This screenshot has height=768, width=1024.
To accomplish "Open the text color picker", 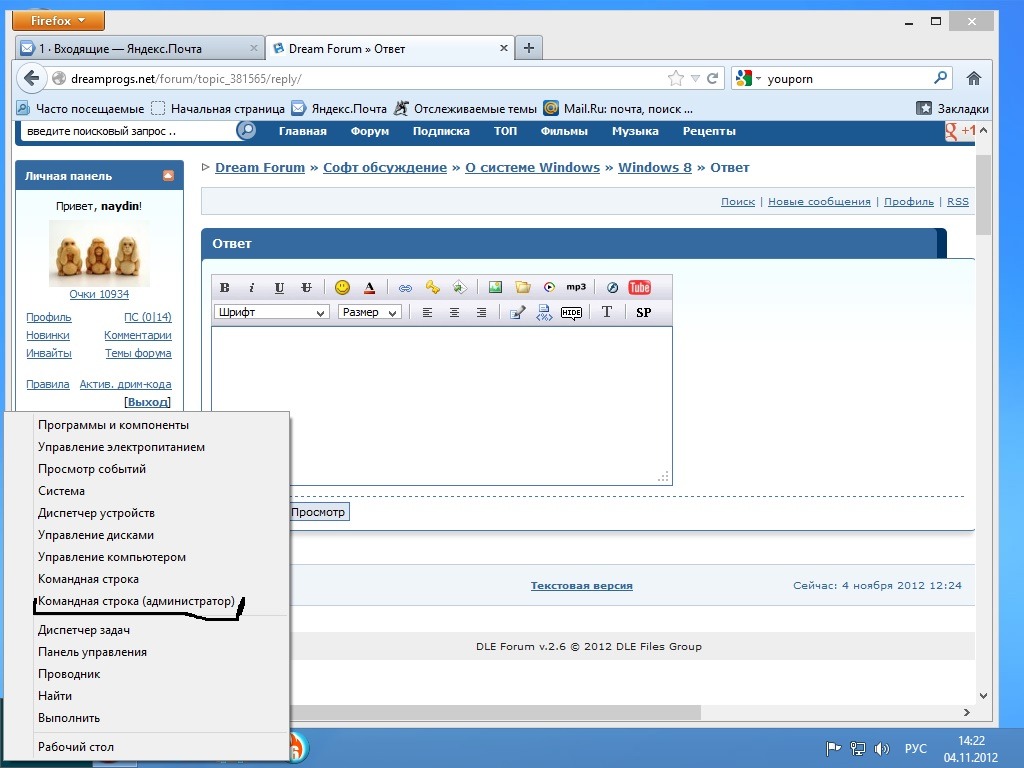I will pos(369,288).
